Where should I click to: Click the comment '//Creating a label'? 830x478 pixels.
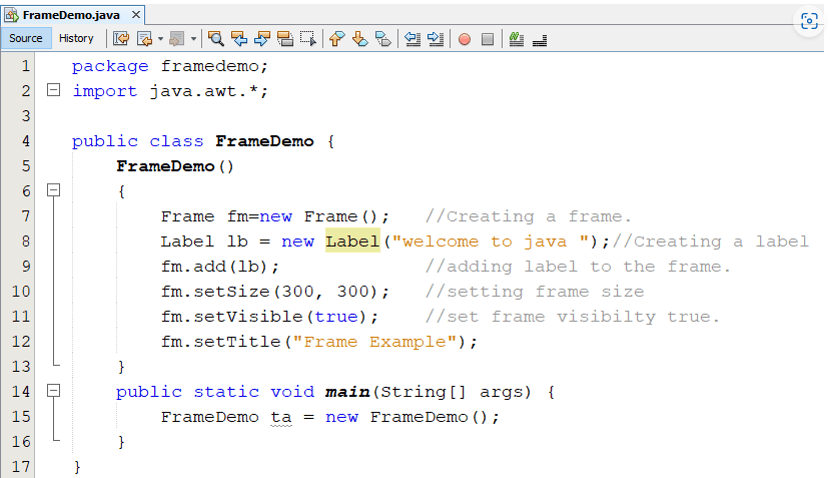click(x=710, y=241)
